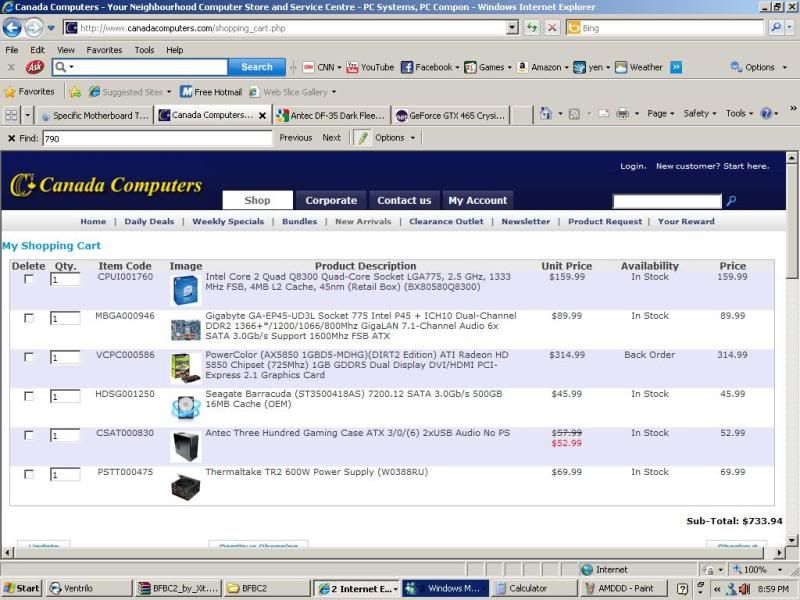Stop loading with the red X icon
The height and width of the screenshot is (600, 800).
552,28
